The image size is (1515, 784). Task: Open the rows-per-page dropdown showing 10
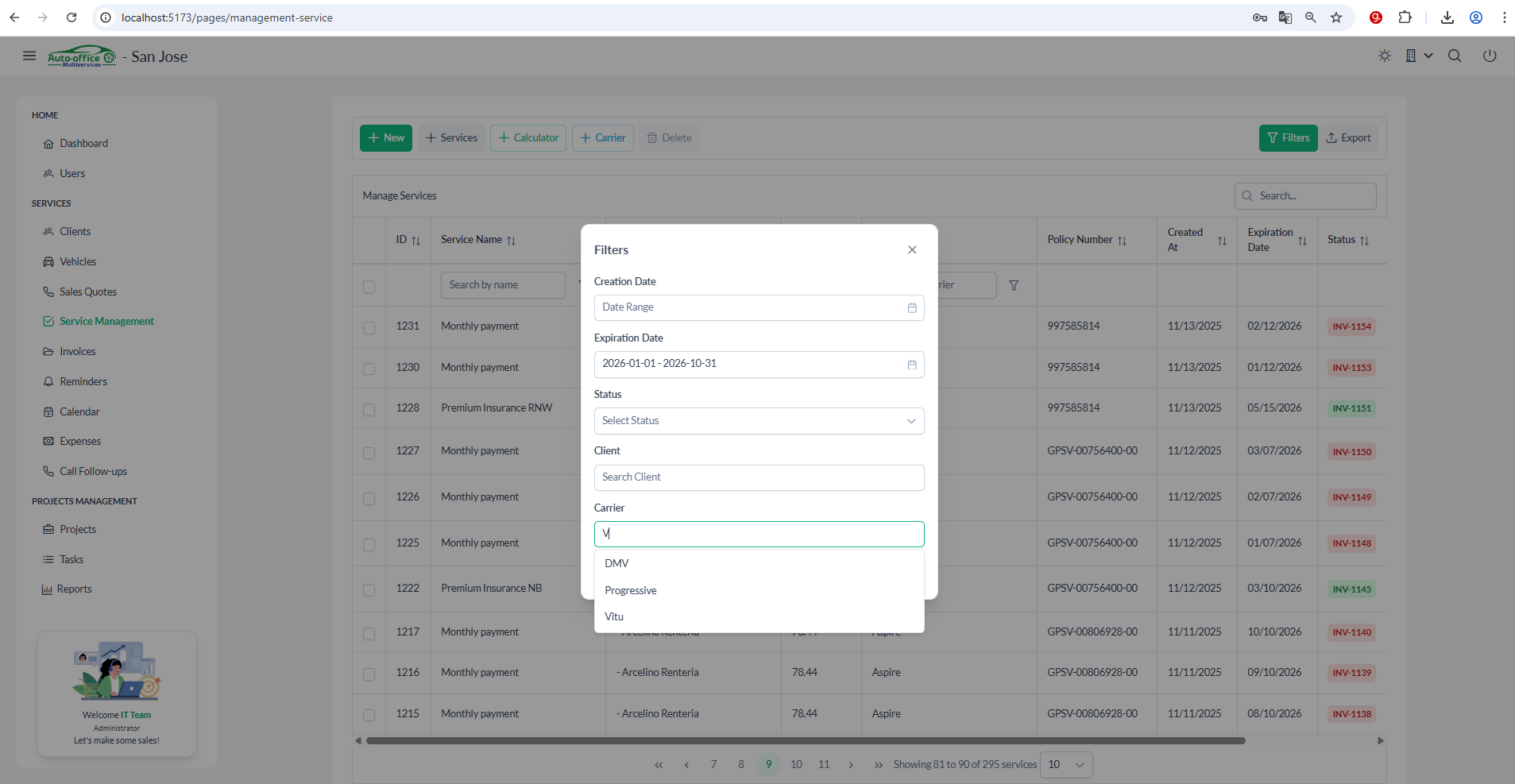[x=1065, y=764]
